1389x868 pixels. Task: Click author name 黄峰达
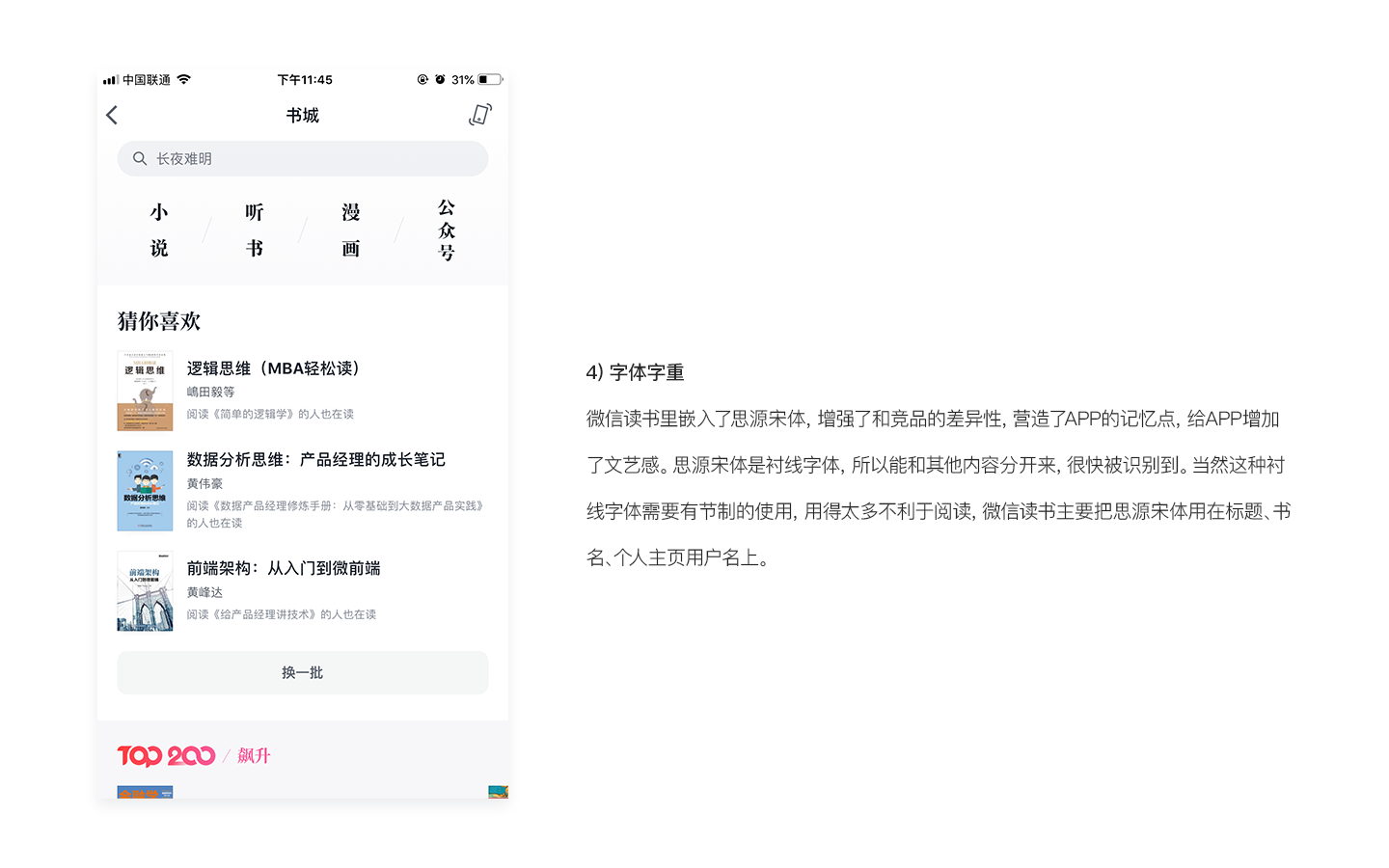[x=204, y=592]
